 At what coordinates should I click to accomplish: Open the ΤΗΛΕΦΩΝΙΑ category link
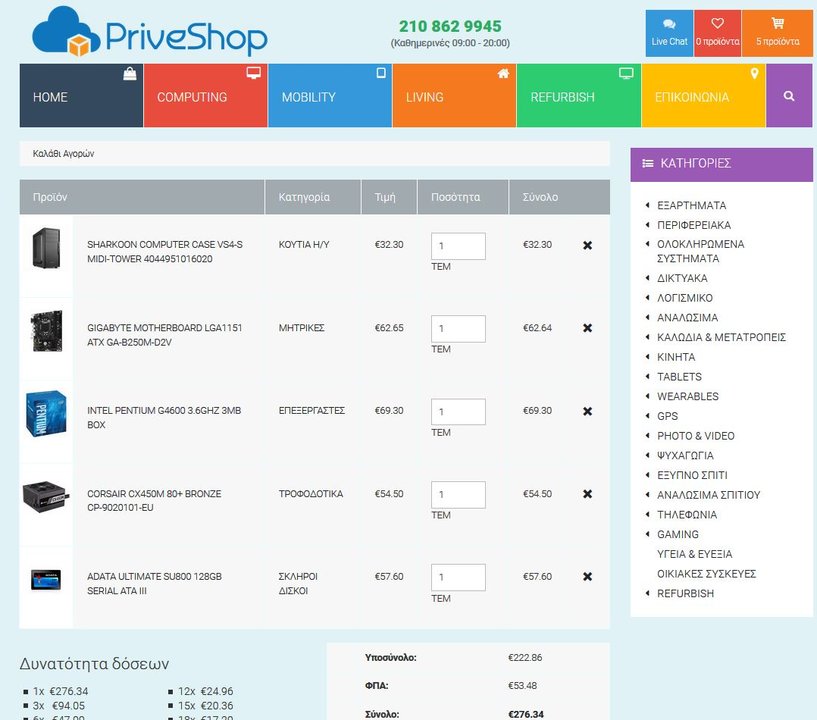coord(687,515)
